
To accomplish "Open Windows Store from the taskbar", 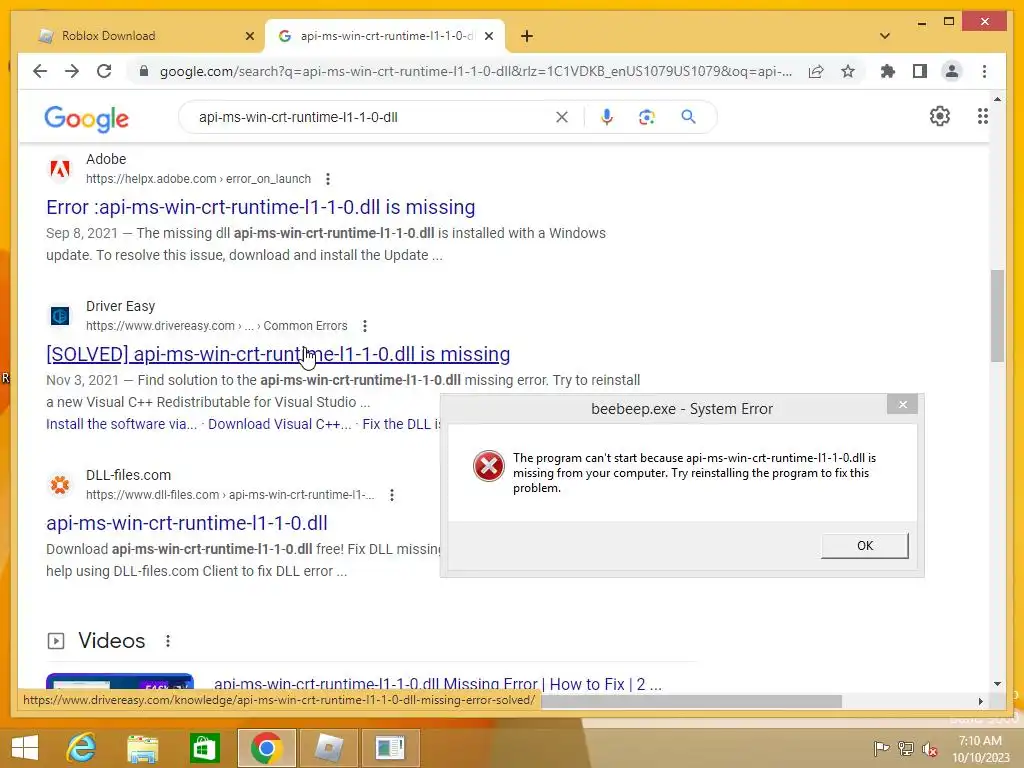I will click(204, 748).
